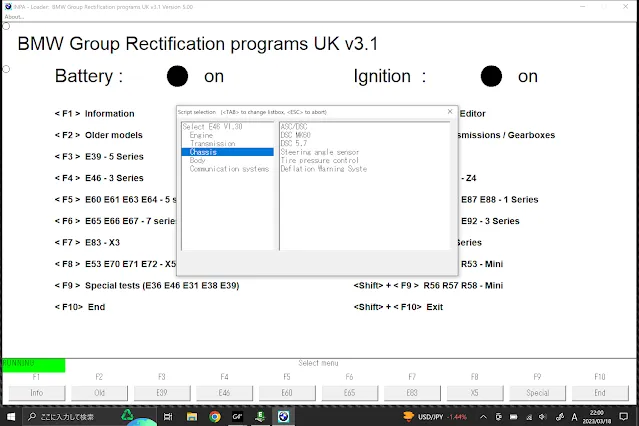Viewport: 639px width, 426px height.
Task: Open the notification center icon
Action: point(624,417)
